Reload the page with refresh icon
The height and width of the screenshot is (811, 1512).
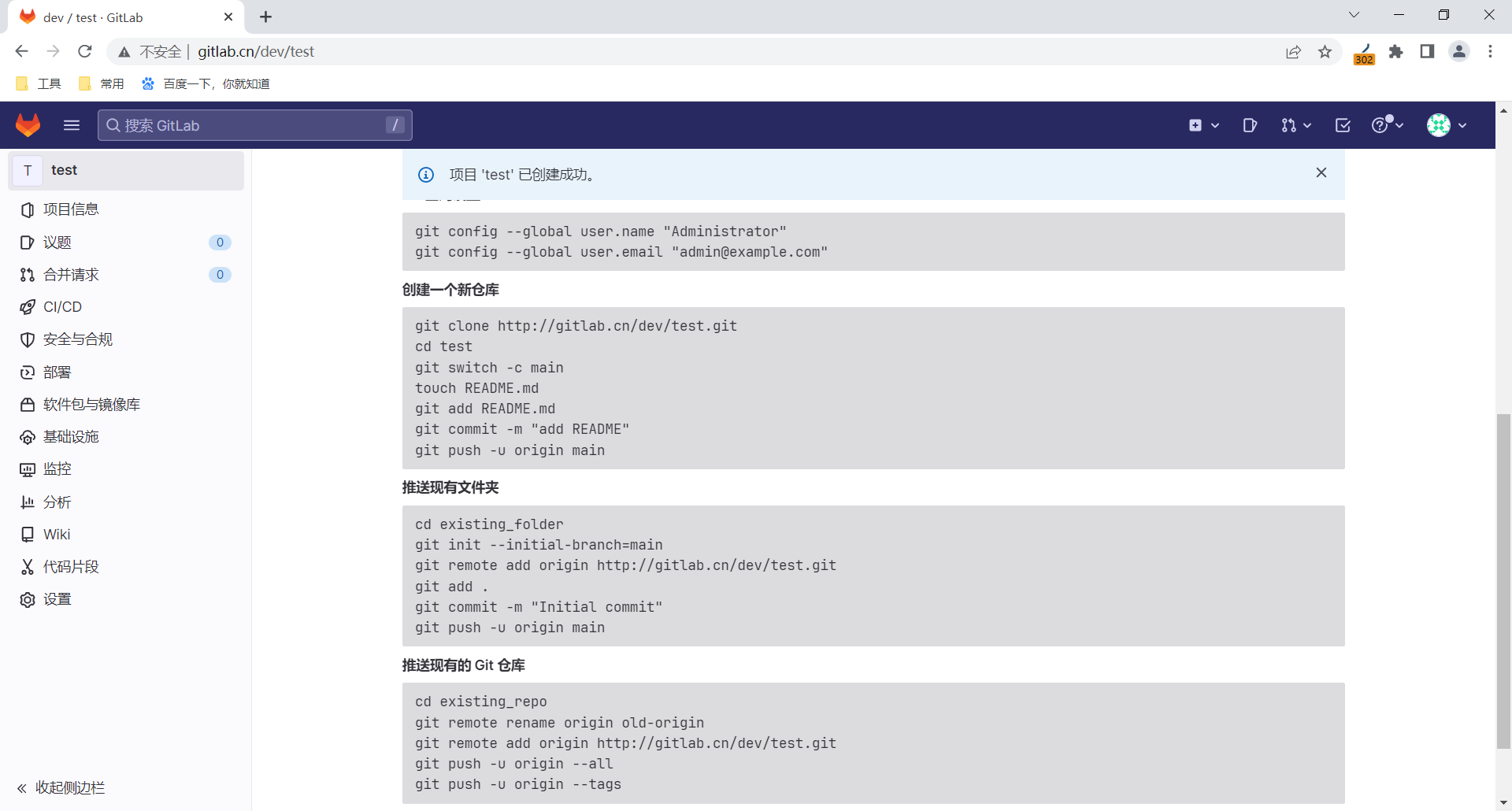(x=85, y=51)
